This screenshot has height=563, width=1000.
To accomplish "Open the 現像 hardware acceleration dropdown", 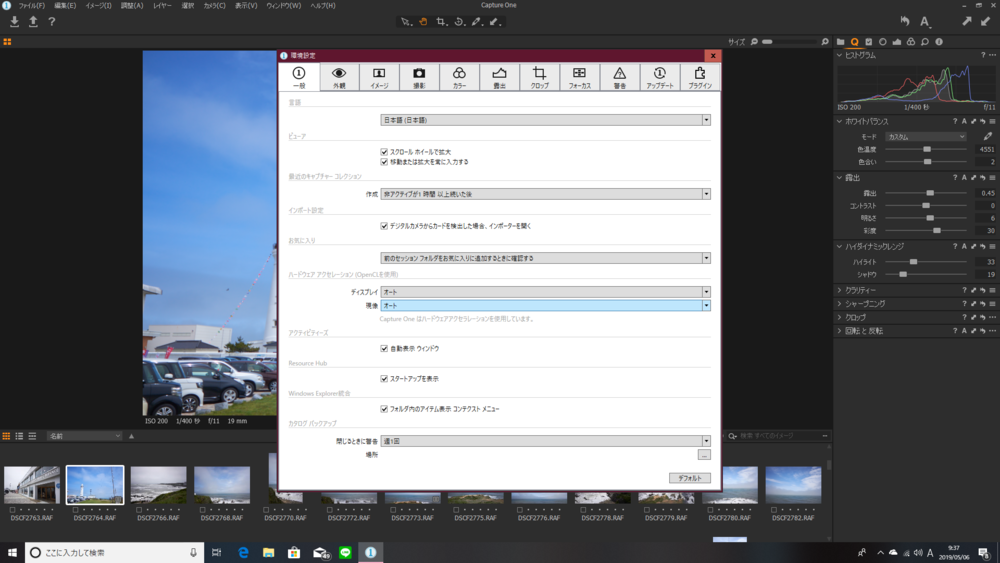I will click(x=545, y=305).
